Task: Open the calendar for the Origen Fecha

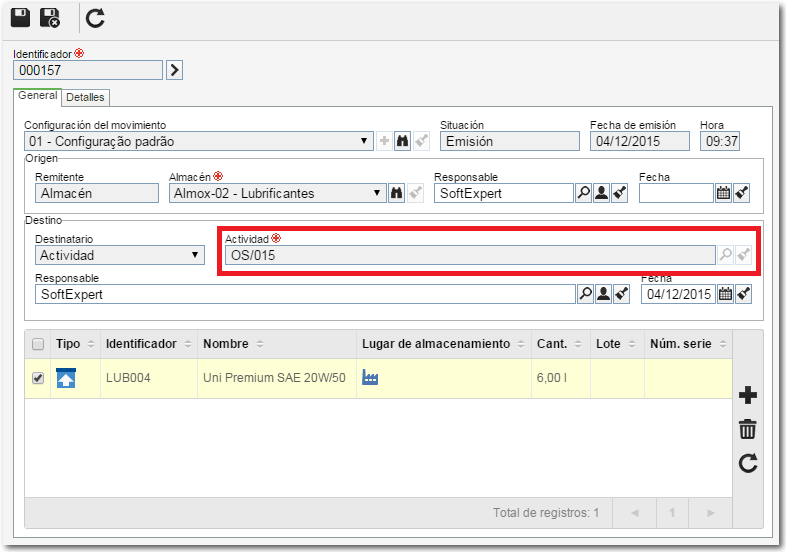Action: (723, 193)
